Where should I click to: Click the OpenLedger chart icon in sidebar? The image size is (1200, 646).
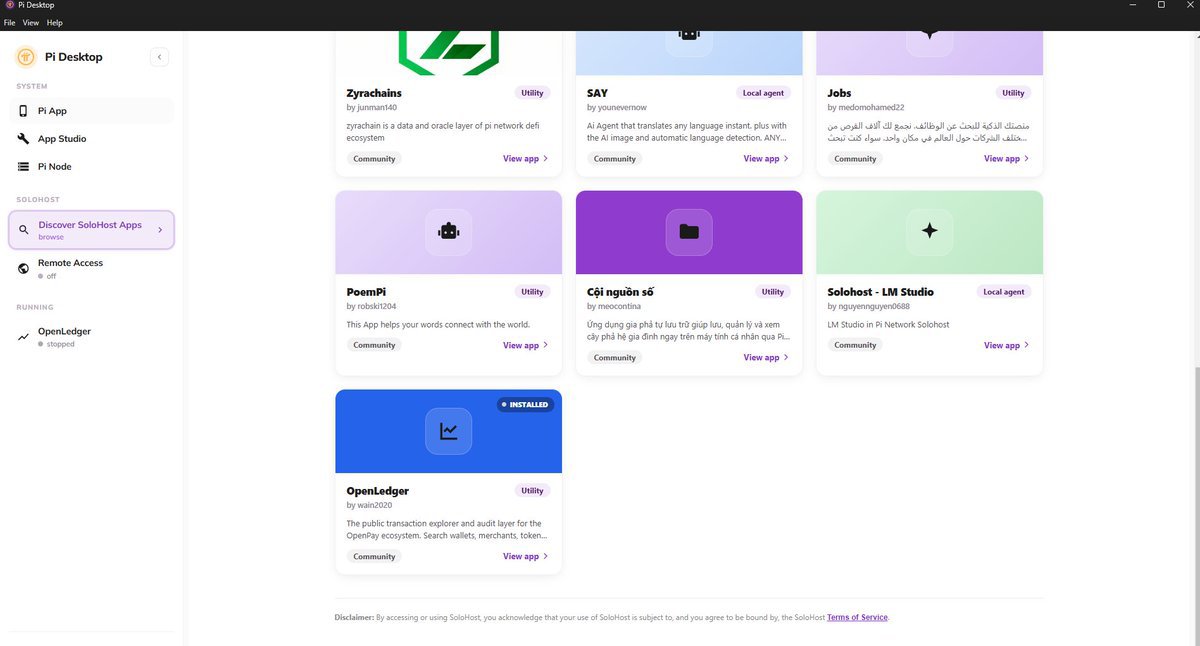pyautogui.click(x=24, y=337)
